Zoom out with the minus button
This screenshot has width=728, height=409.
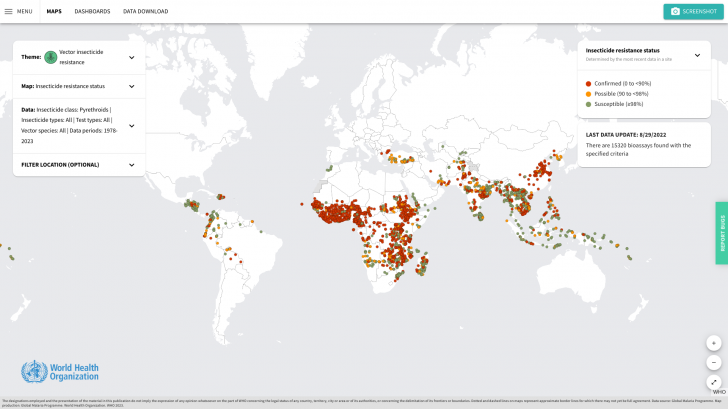pyautogui.click(x=714, y=362)
